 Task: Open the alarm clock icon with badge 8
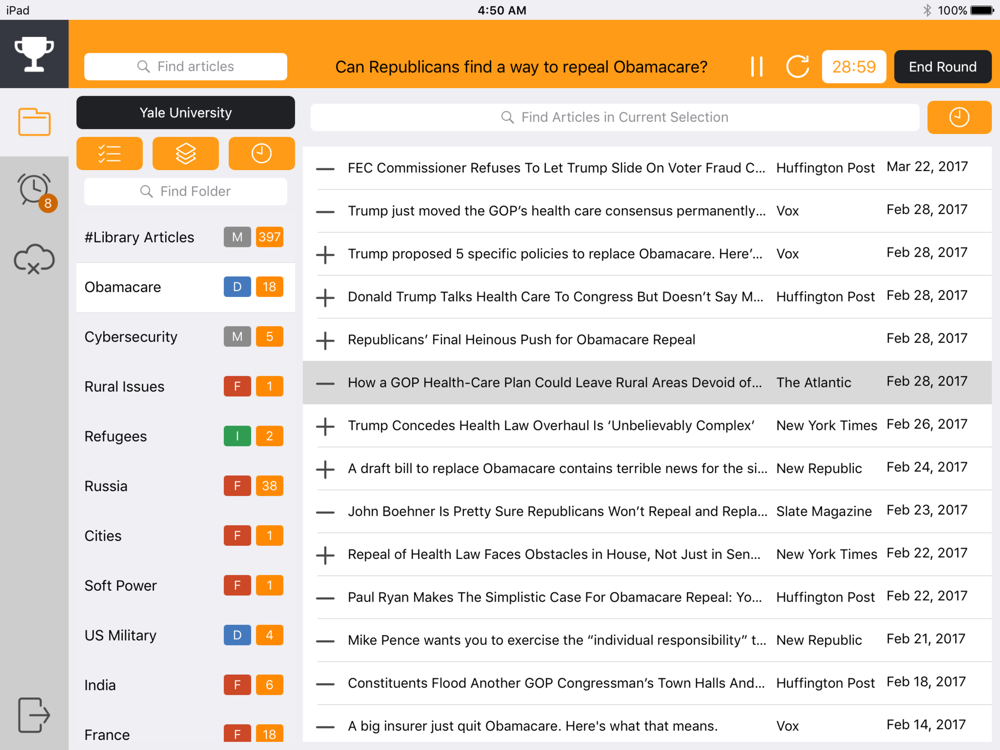(36, 191)
